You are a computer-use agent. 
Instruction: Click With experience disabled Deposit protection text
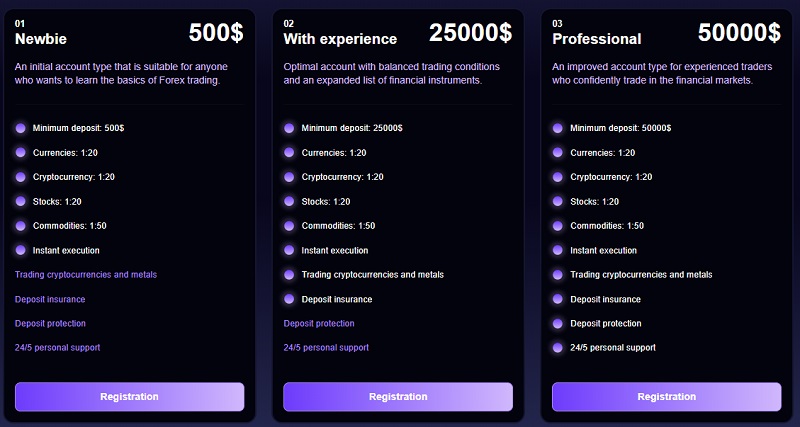pyautogui.click(x=319, y=323)
